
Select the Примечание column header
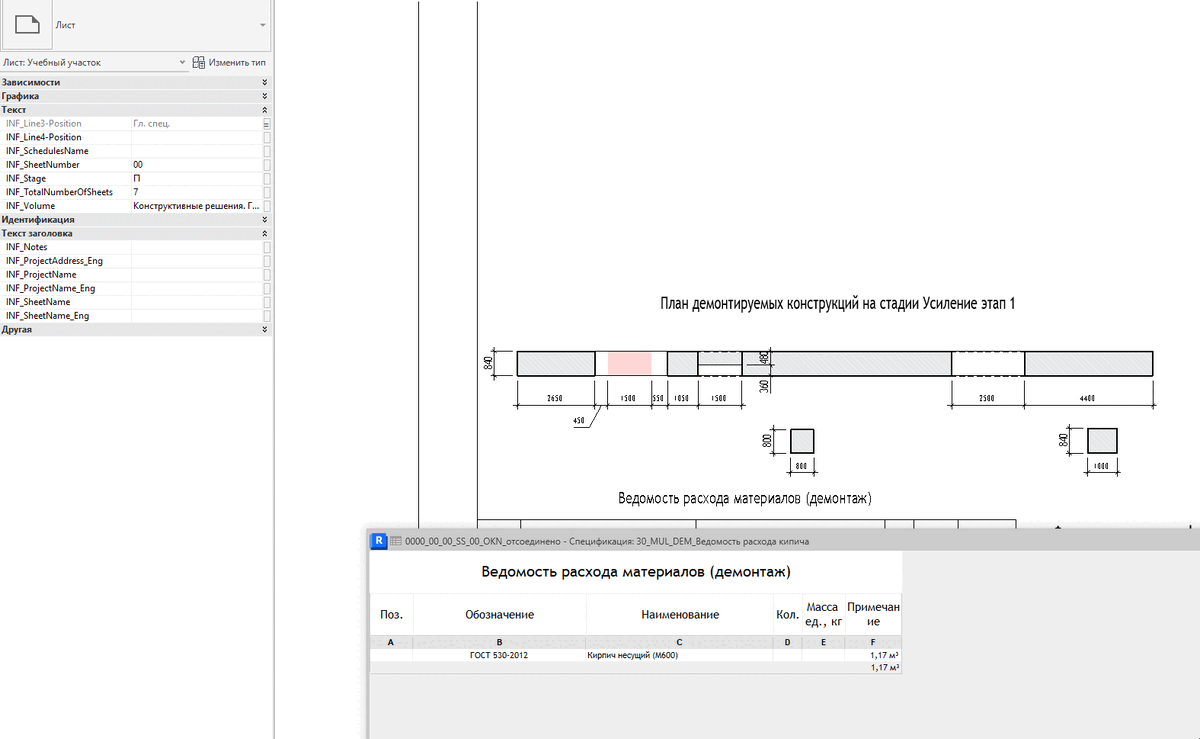pyautogui.click(x=873, y=615)
